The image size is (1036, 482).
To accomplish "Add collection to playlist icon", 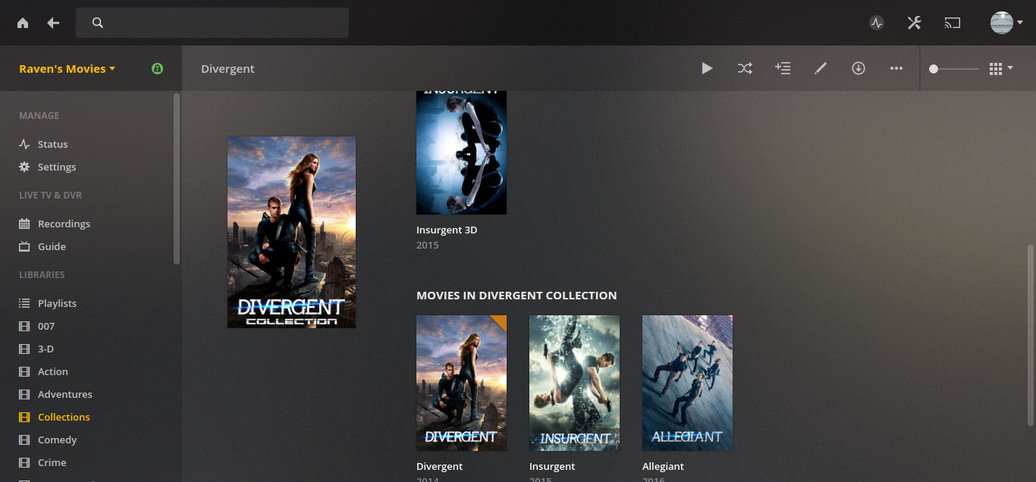I will click(782, 68).
